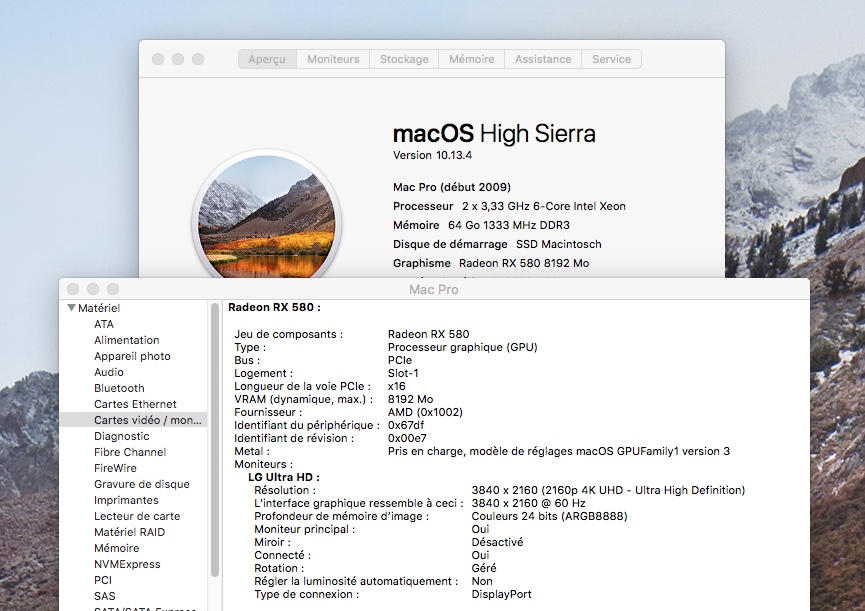Select Imprimantes in the sidebar
Image resolution: width=865 pixels, height=611 pixels.
tap(126, 500)
